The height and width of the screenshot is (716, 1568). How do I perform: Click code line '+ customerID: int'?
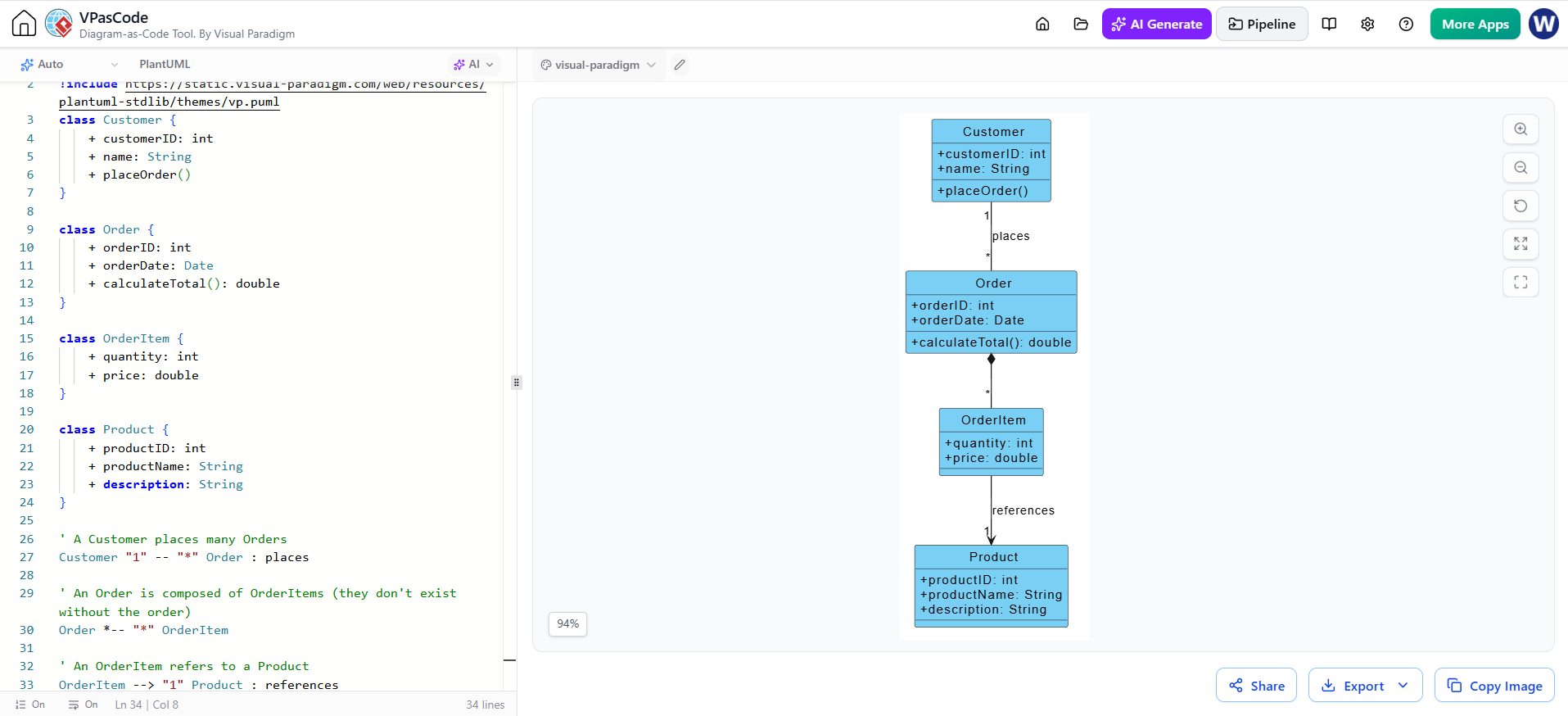pyautogui.click(x=151, y=138)
